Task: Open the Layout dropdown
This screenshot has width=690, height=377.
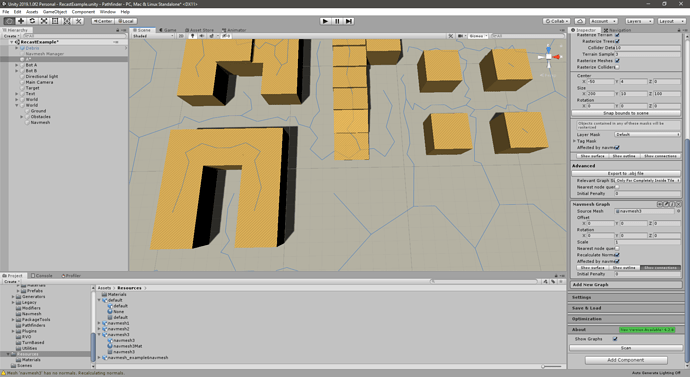Action: click(671, 21)
